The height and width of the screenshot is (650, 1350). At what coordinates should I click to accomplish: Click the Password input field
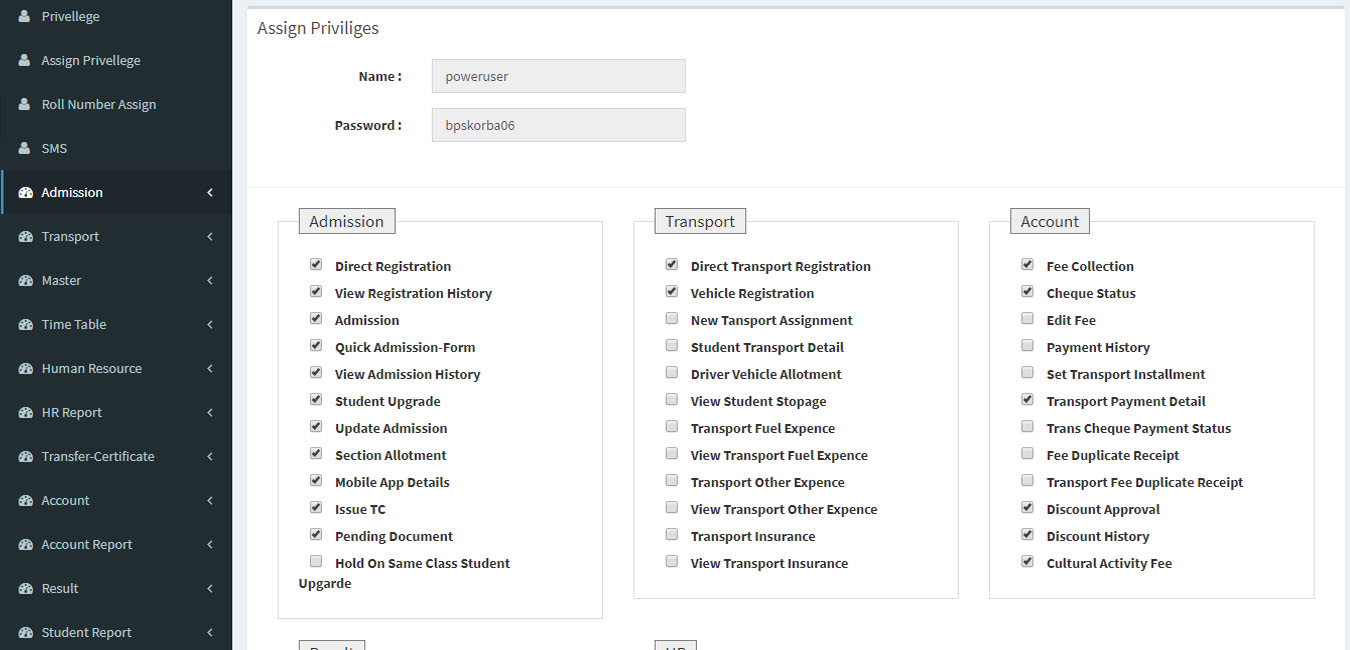point(558,125)
